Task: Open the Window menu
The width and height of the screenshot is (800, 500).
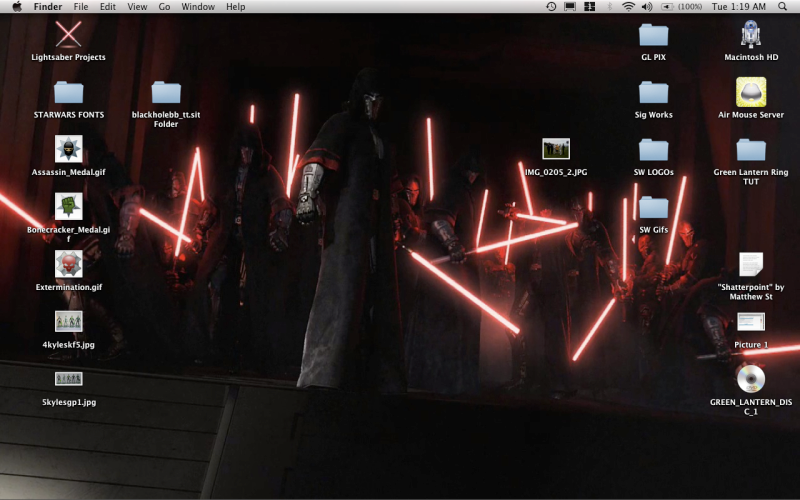Action: [198, 7]
